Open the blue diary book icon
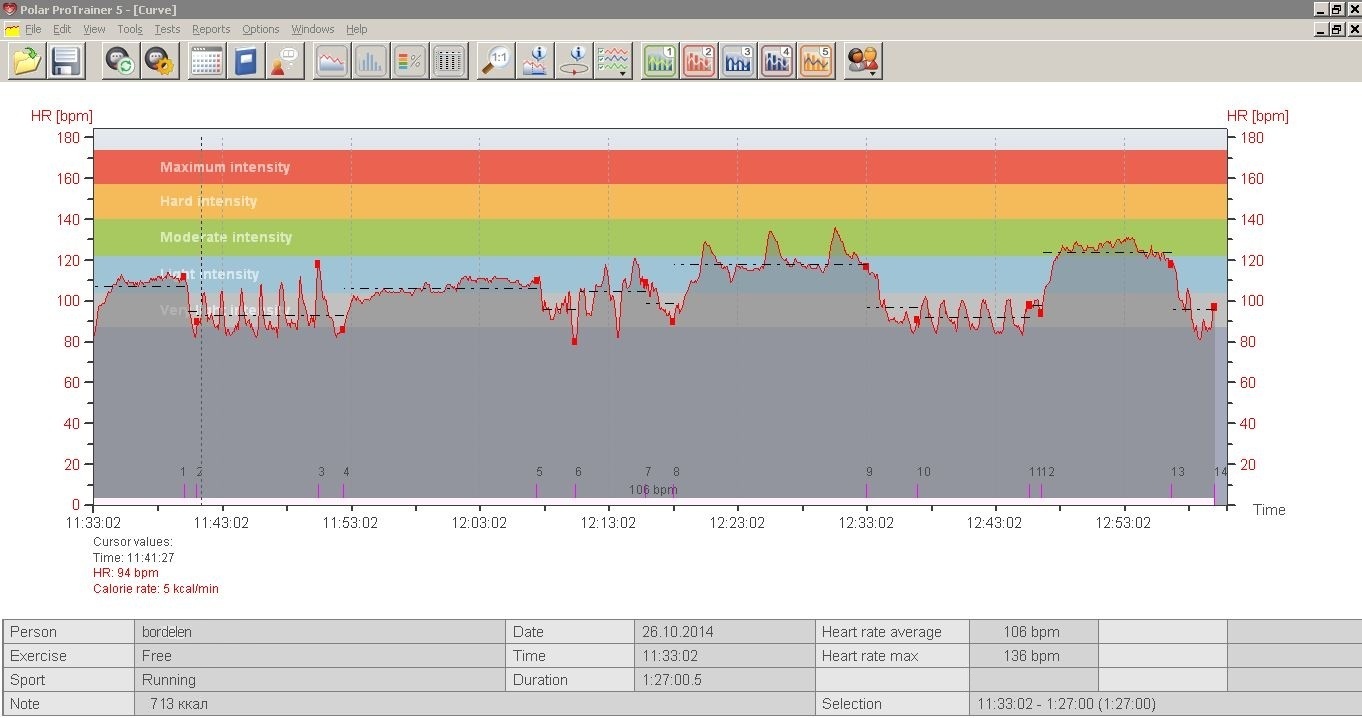 point(246,62)
